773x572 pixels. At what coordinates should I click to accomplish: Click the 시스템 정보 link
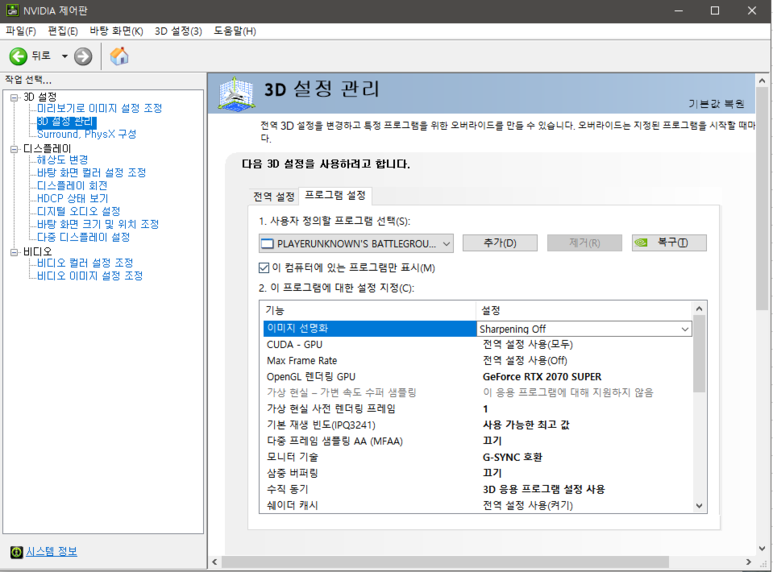[51, 552]
